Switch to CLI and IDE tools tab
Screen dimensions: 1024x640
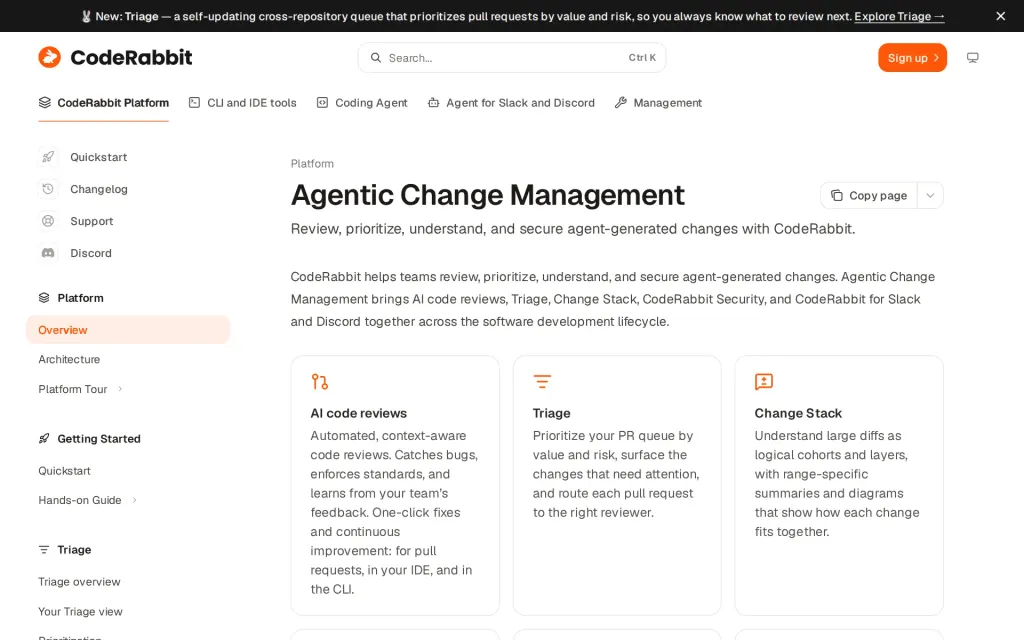(x=242, y=103)
